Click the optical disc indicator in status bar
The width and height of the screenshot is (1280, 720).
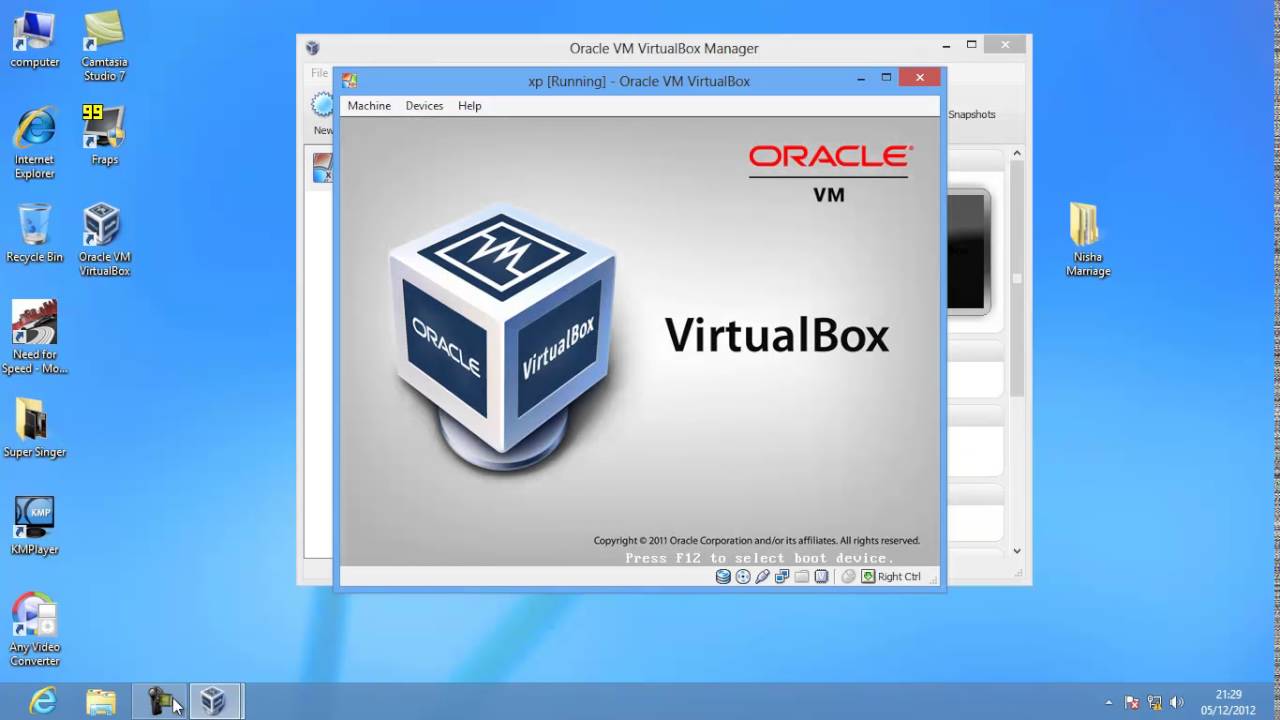tap(743, 576)
